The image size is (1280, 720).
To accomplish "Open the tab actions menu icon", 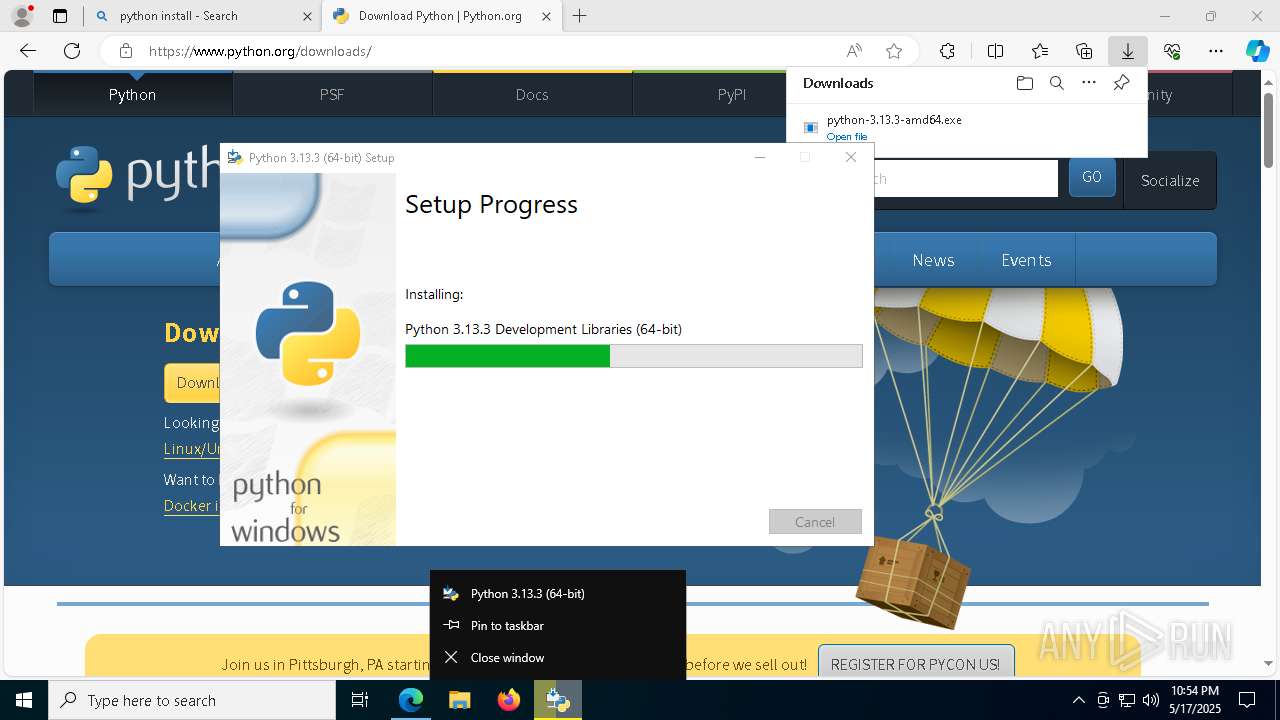I will coord(60,16).
